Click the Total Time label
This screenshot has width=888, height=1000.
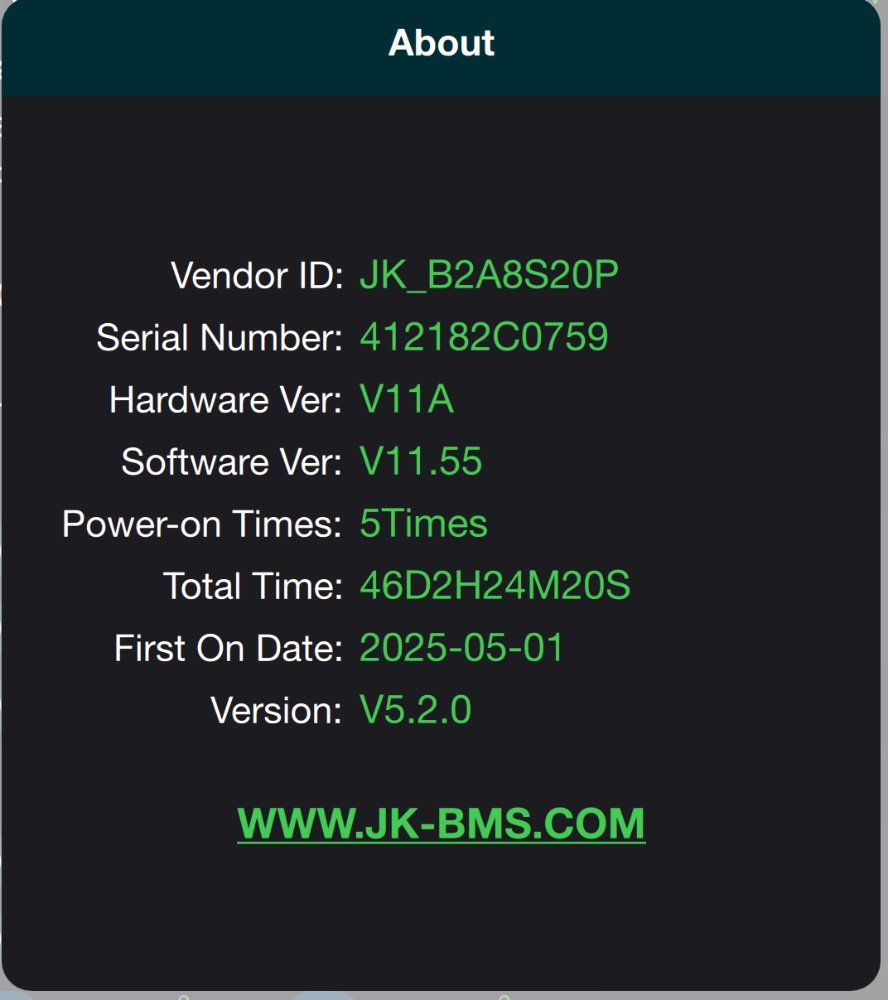point(253,585)
